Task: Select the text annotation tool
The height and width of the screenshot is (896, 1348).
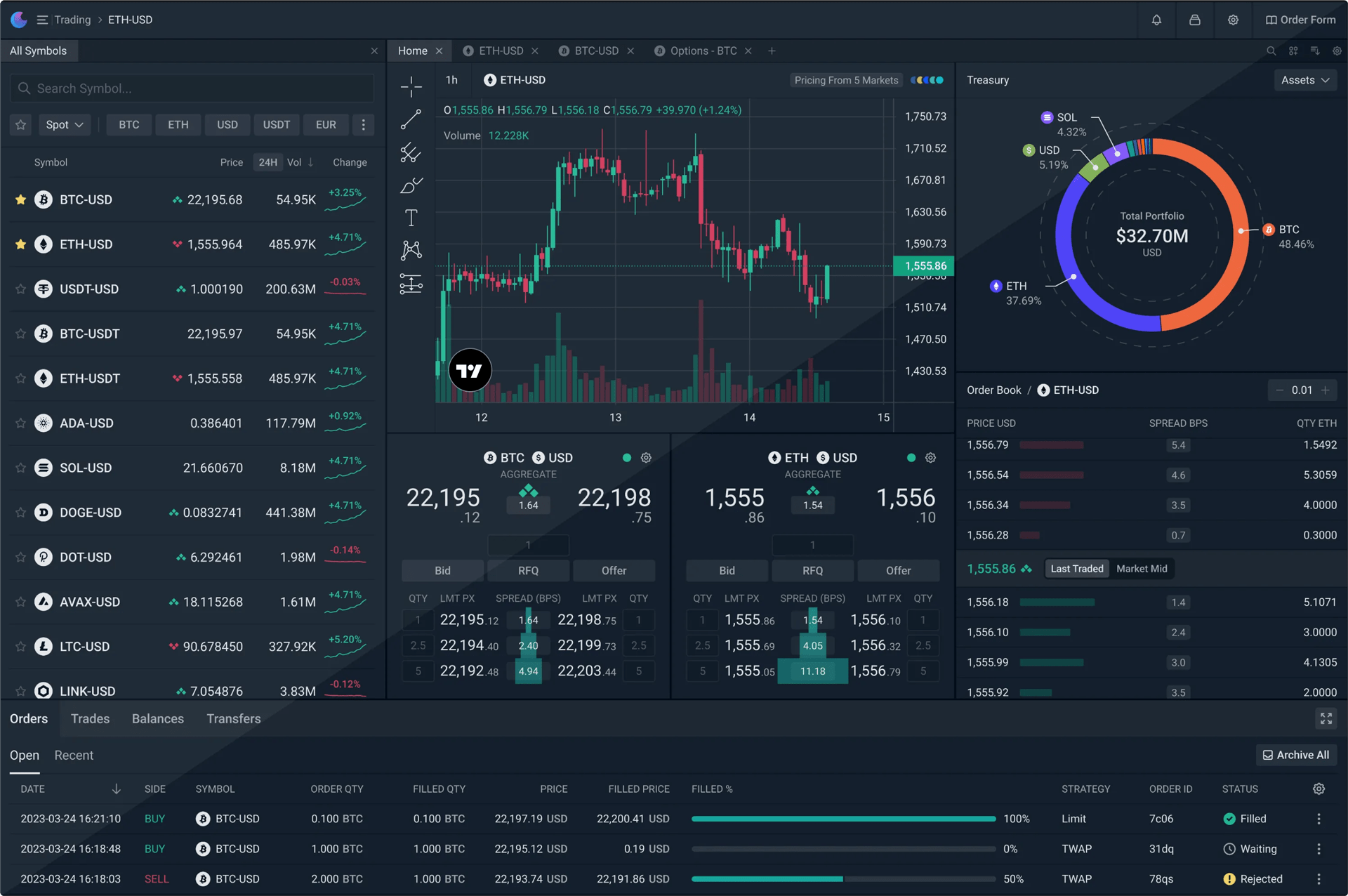Action: tap(411, 218)
